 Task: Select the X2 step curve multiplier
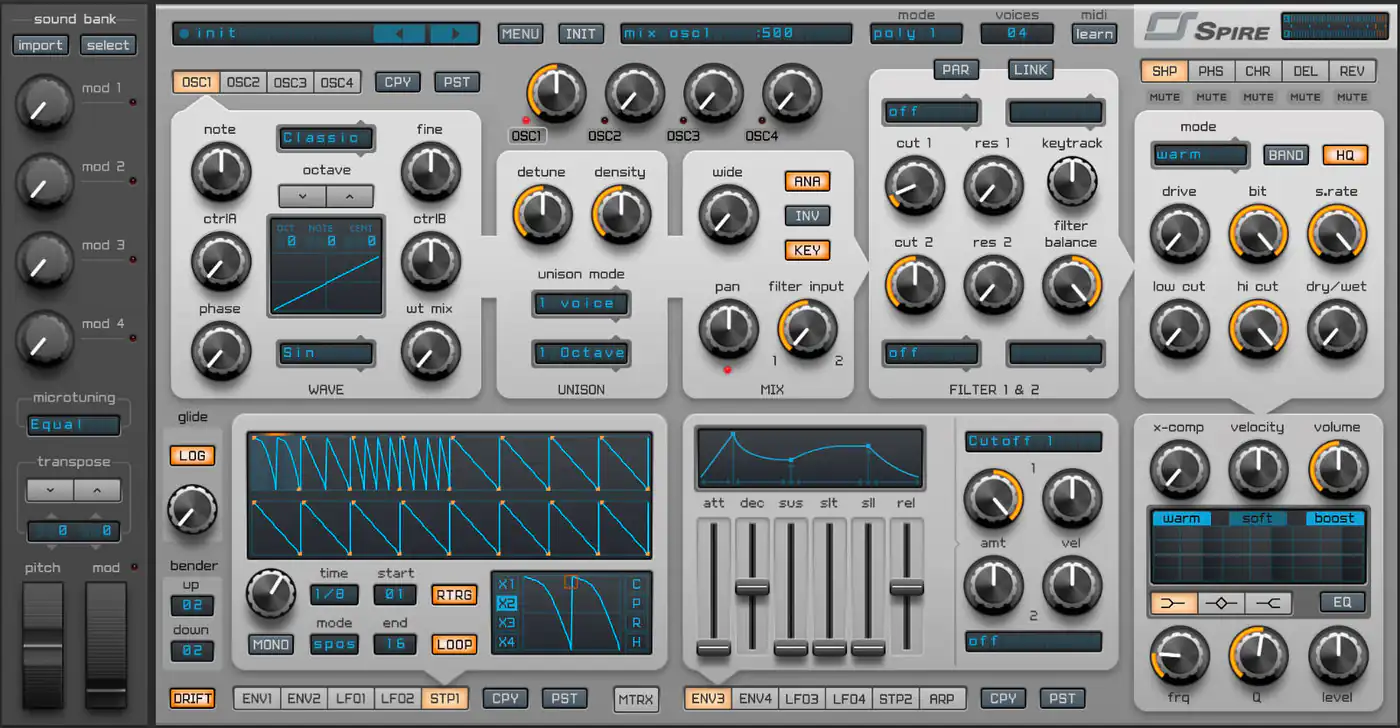506,603
